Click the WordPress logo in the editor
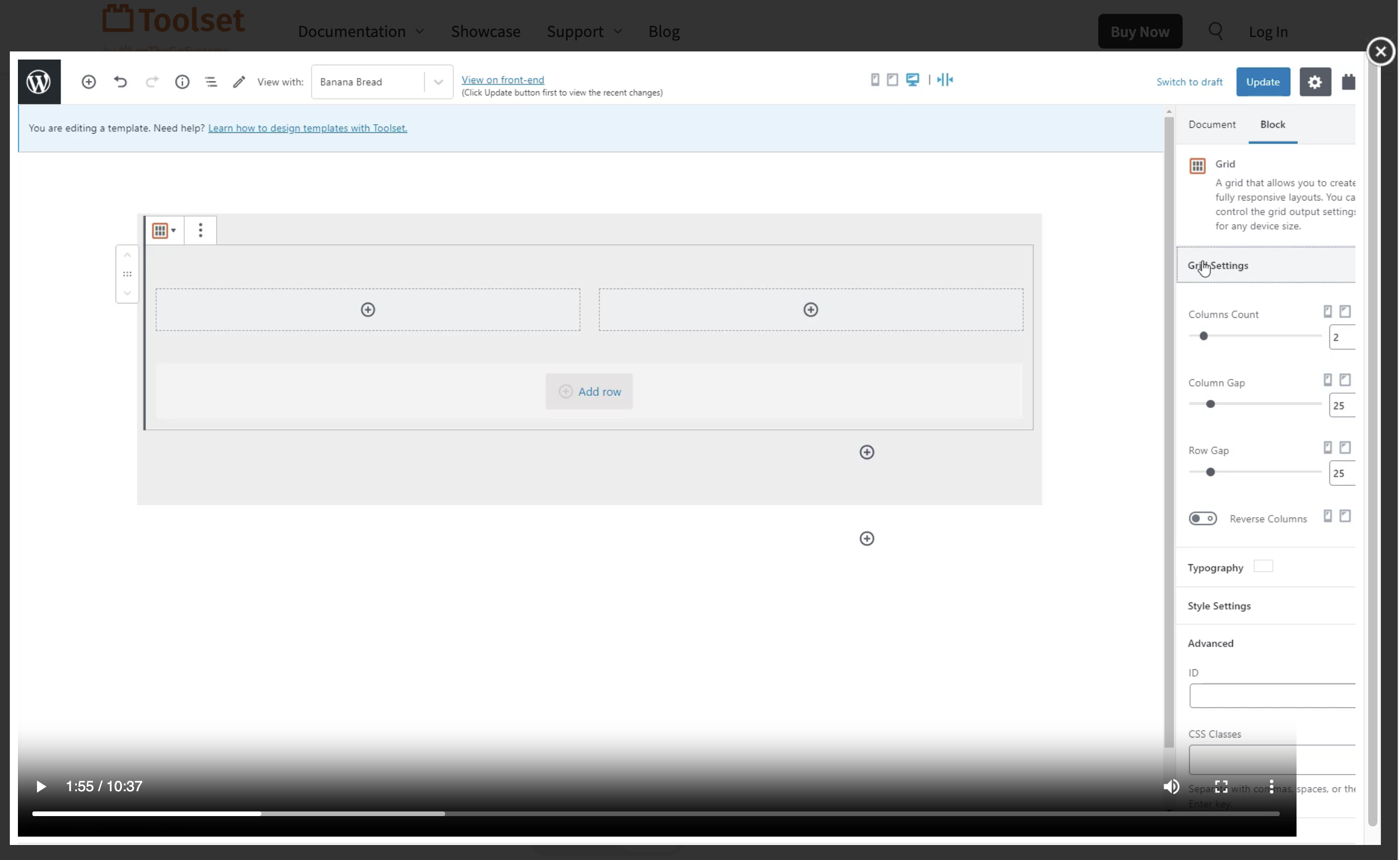The width and height of the screenshot is (1400, 860). click(x=39, y=81)
